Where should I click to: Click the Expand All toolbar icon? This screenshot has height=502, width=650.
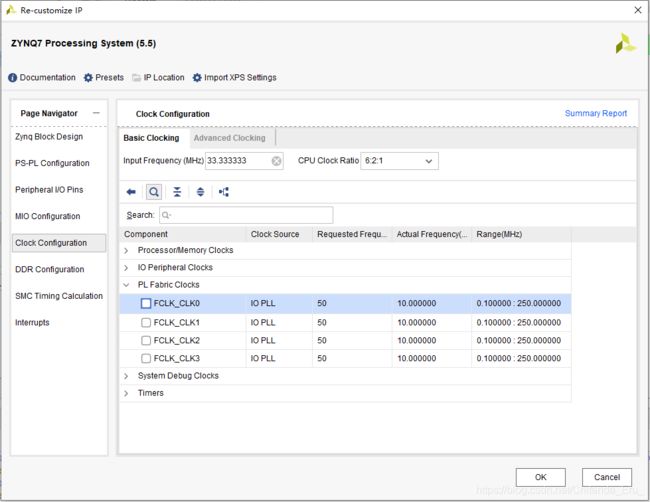pos(200,192)
